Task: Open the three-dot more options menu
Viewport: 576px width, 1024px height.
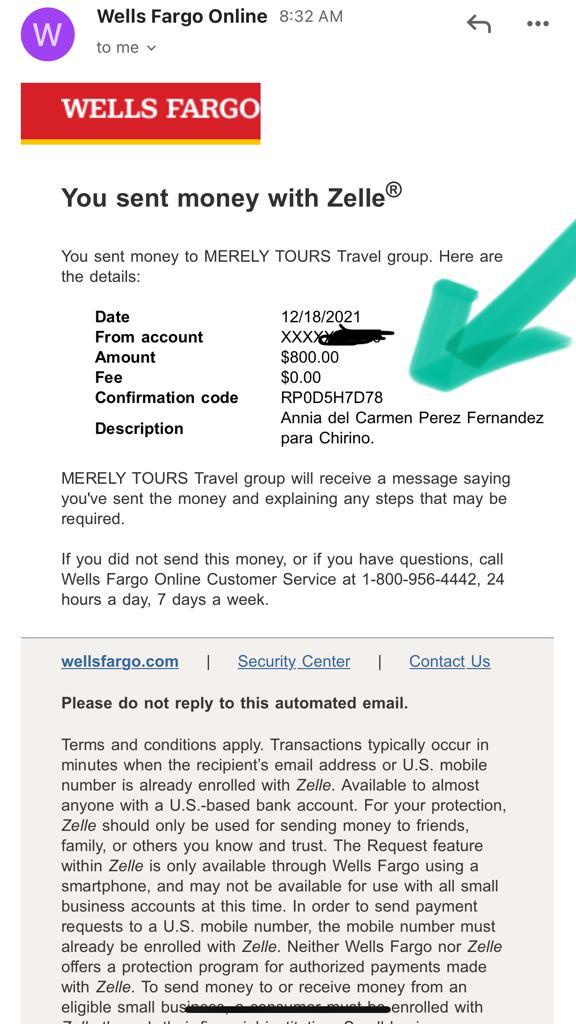Action: (537, 24)
